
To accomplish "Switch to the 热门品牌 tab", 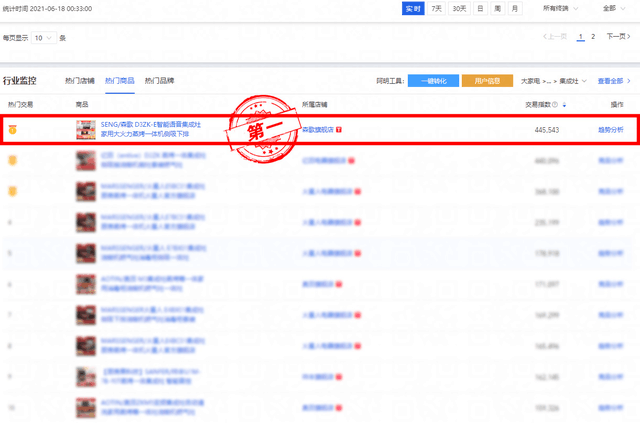I will pyautogui.click(x=160, y=81).
